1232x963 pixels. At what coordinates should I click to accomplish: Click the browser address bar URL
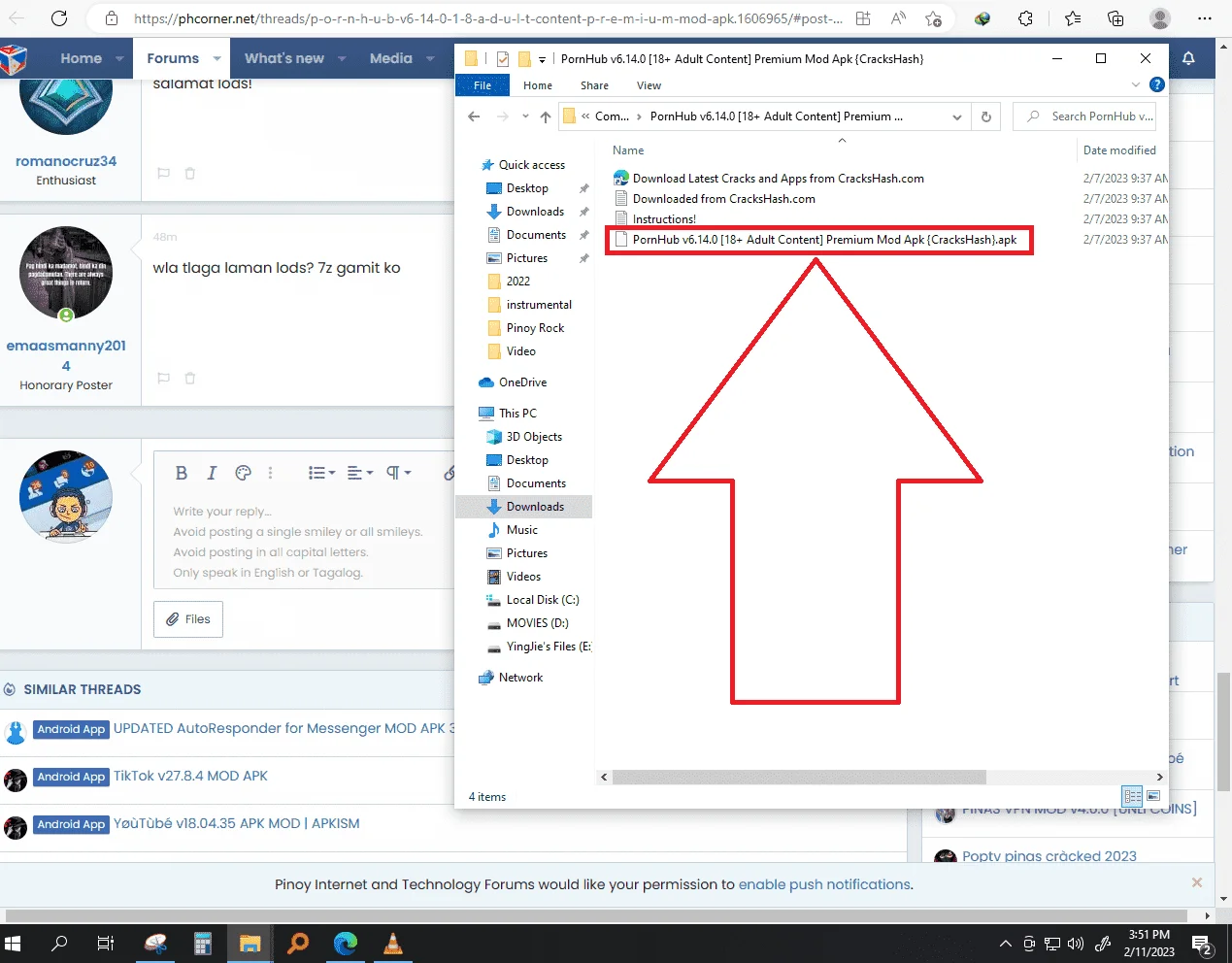tap(487, 18)
